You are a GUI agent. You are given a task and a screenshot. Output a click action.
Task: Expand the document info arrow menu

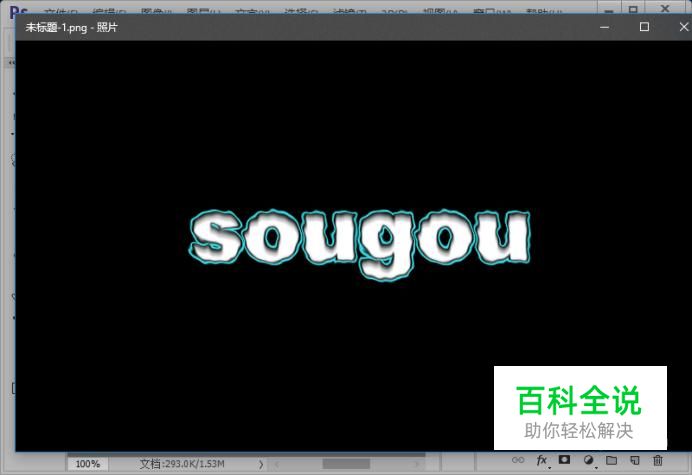tap(261, 464)
